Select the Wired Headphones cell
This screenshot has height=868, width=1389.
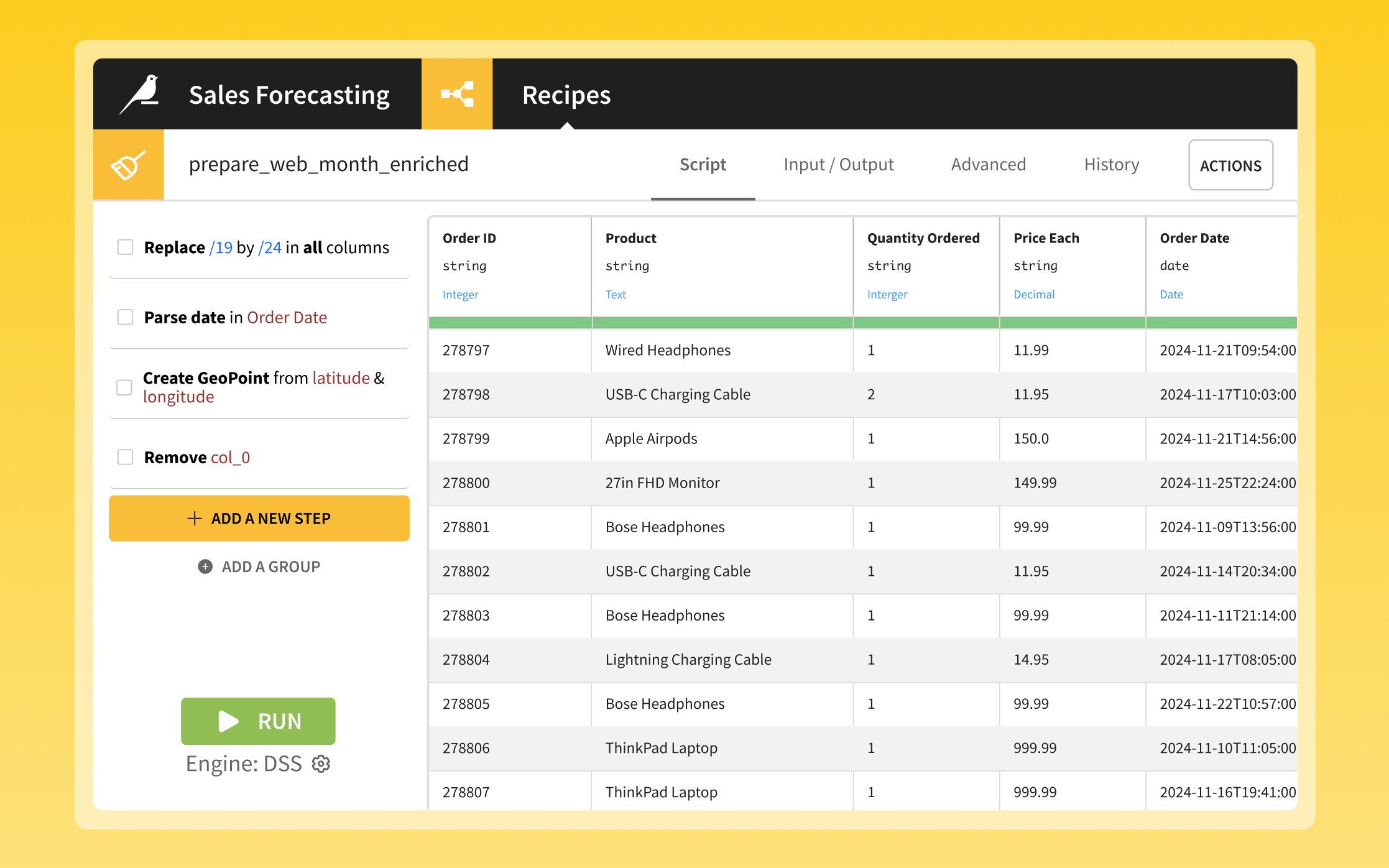tap(668, 350)
